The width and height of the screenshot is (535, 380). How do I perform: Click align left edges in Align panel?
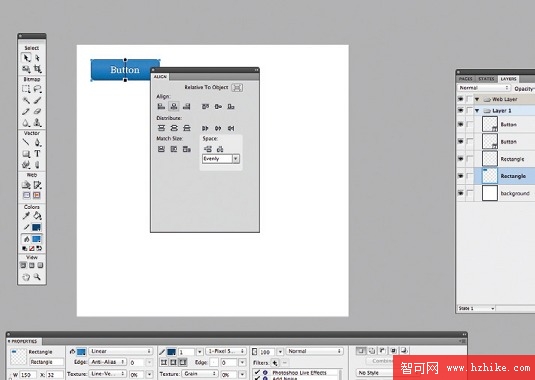coord(161,106)
